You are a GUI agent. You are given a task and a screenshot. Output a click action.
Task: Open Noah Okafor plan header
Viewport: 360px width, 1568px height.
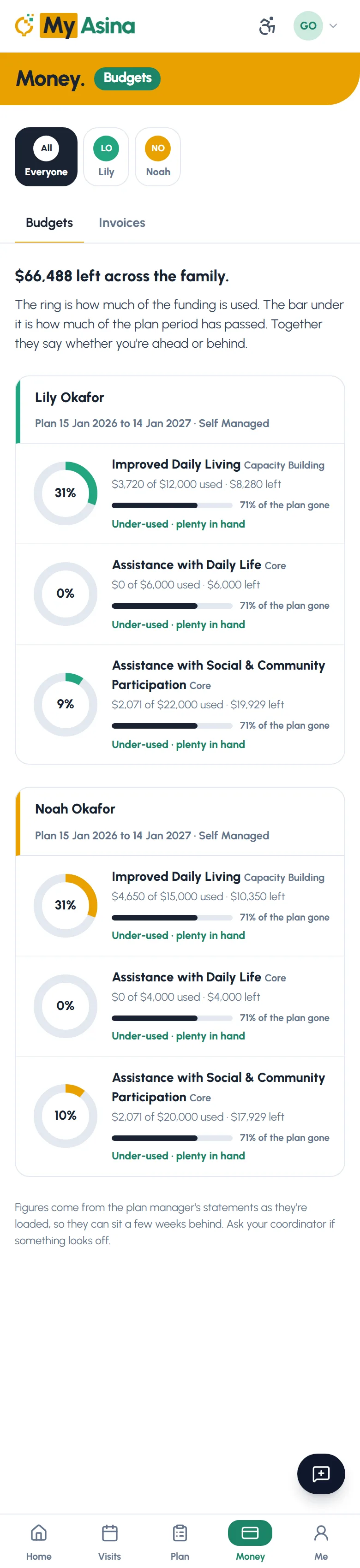pyautogui.click(x=180, y=822)
